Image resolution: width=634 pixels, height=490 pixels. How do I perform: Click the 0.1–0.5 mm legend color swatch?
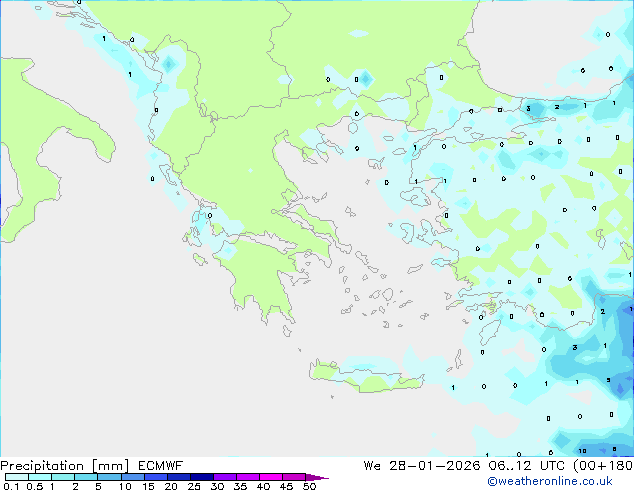point(17,477)
